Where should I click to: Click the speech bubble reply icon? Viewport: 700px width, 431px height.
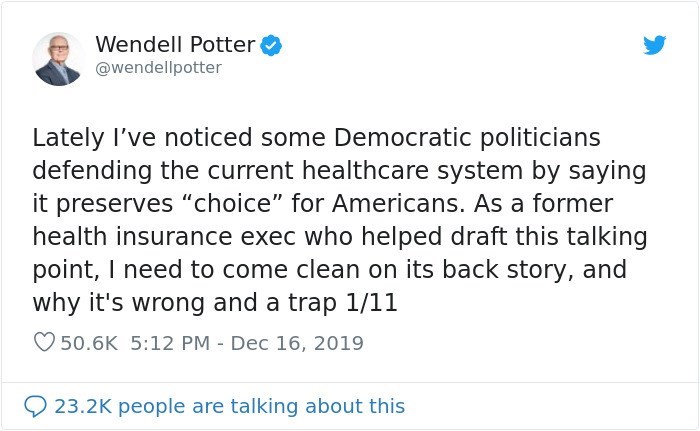pos(35,406)
